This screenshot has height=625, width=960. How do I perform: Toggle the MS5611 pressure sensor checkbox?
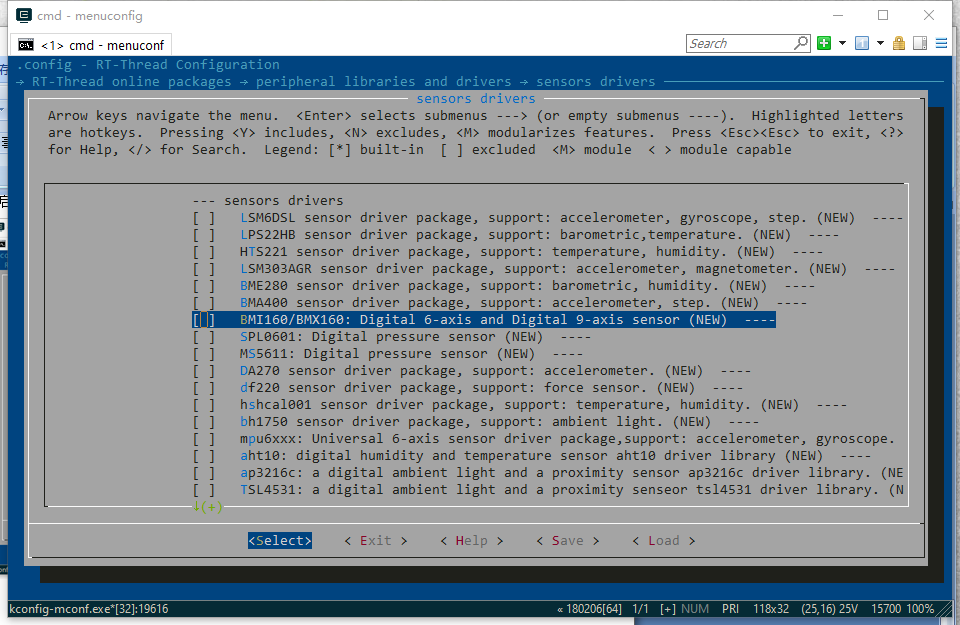click(204, 354)
